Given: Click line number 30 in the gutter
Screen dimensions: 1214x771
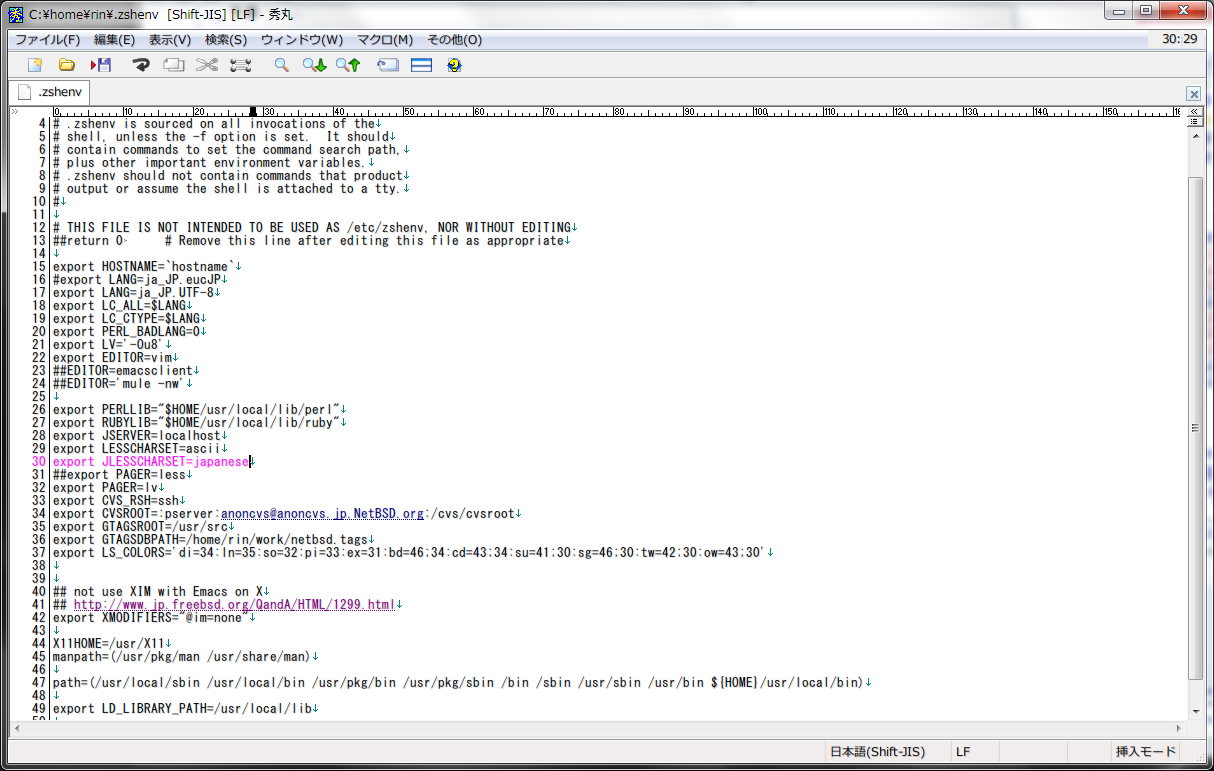Looking at the screenshot, I should [x=39, y=461].
